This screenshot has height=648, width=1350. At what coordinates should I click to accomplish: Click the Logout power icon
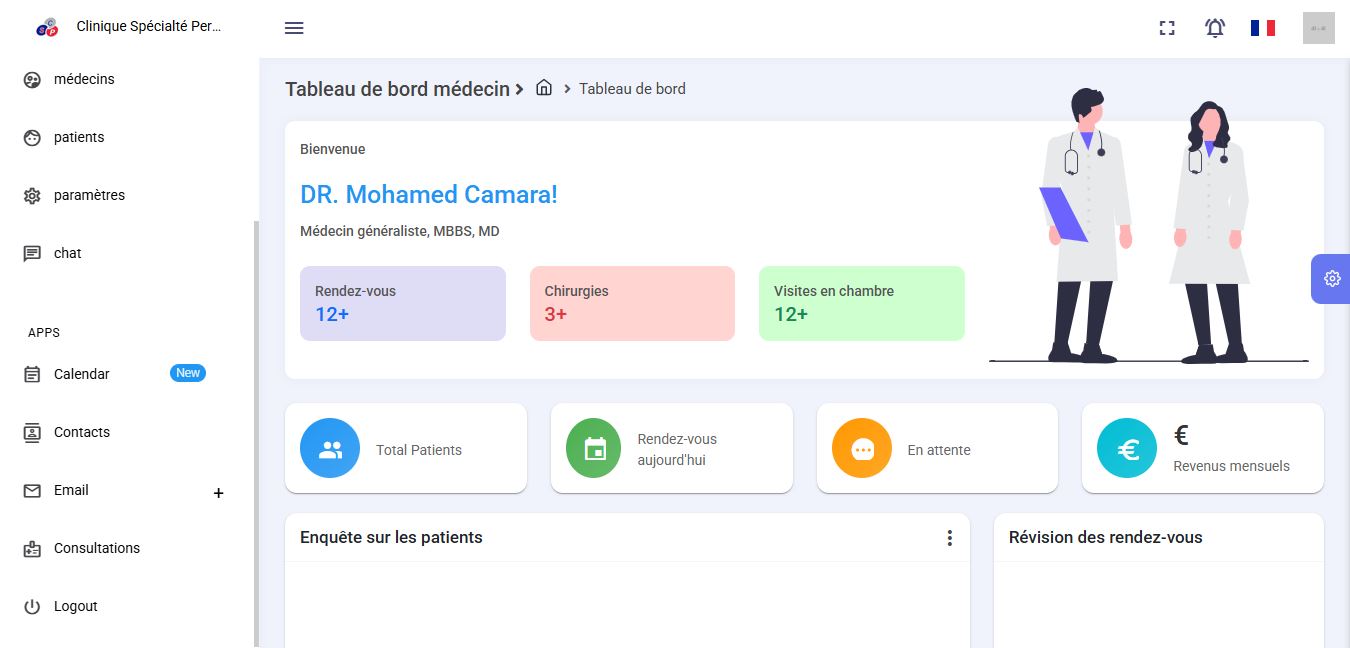tap(32, 606)
